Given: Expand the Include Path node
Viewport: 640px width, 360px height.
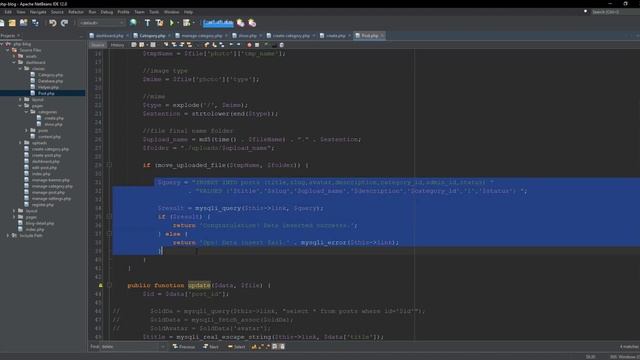Looking at the screenshot, I should 8,236.
